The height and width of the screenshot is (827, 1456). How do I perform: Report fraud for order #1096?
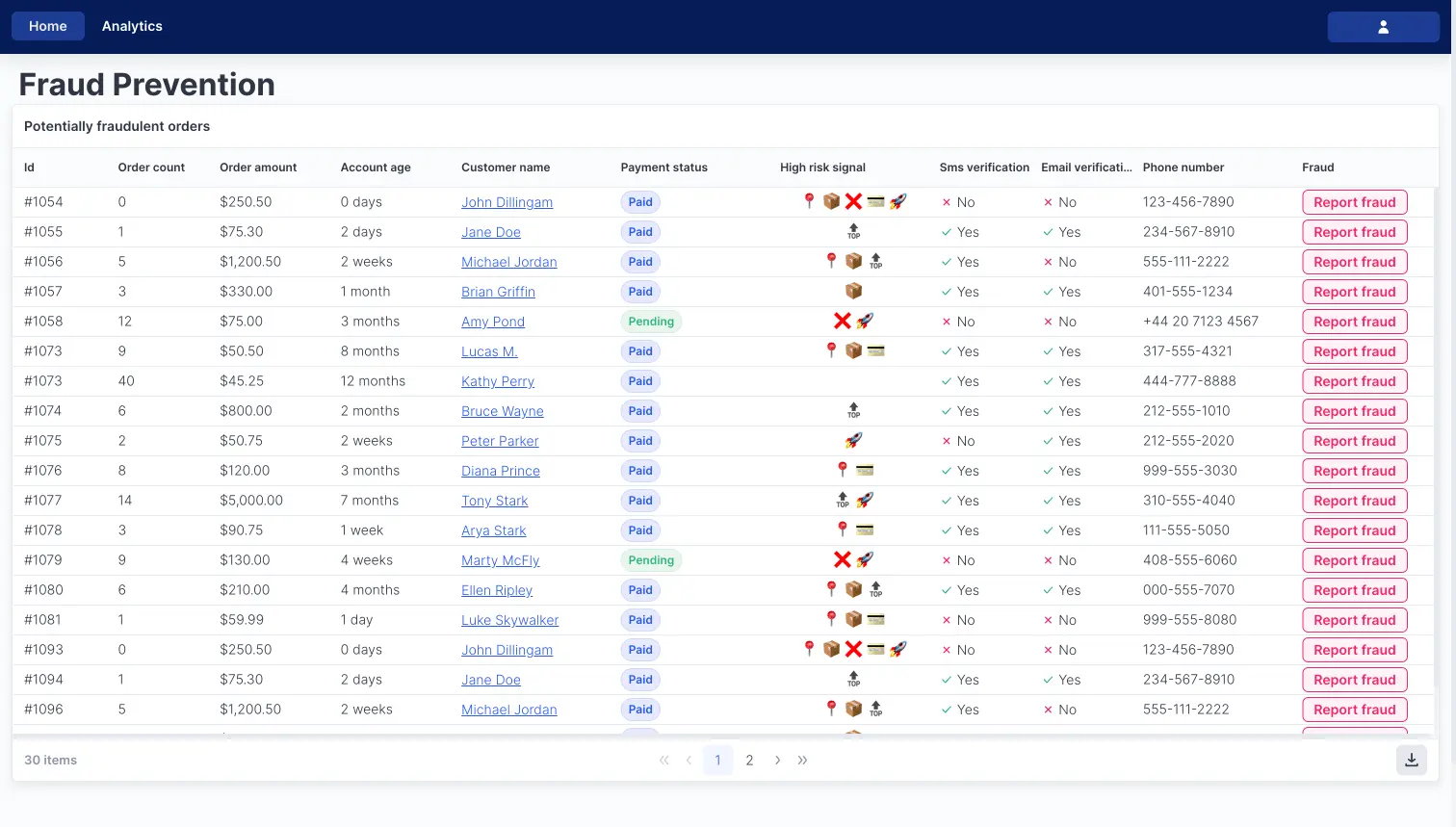tap(1355, 710)
